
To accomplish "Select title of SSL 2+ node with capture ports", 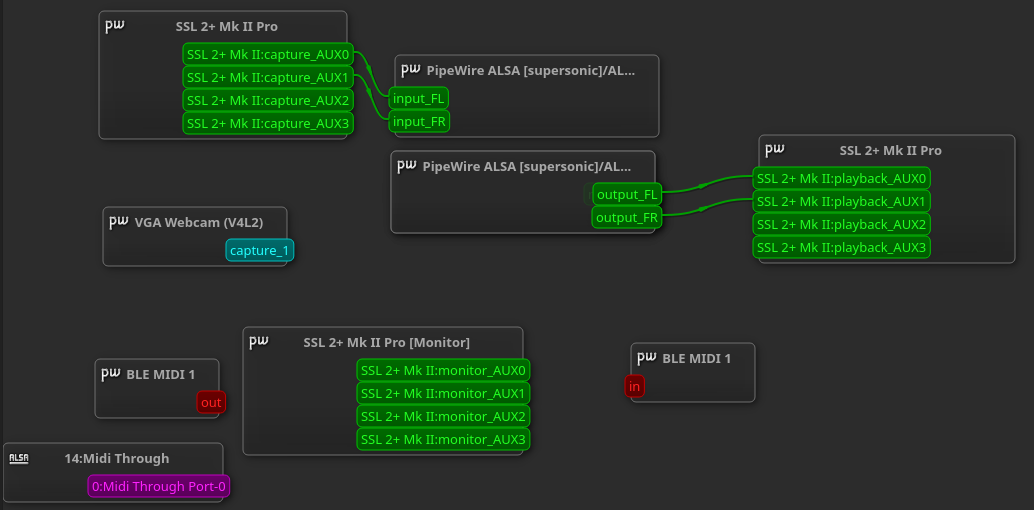I will point(226,26).
